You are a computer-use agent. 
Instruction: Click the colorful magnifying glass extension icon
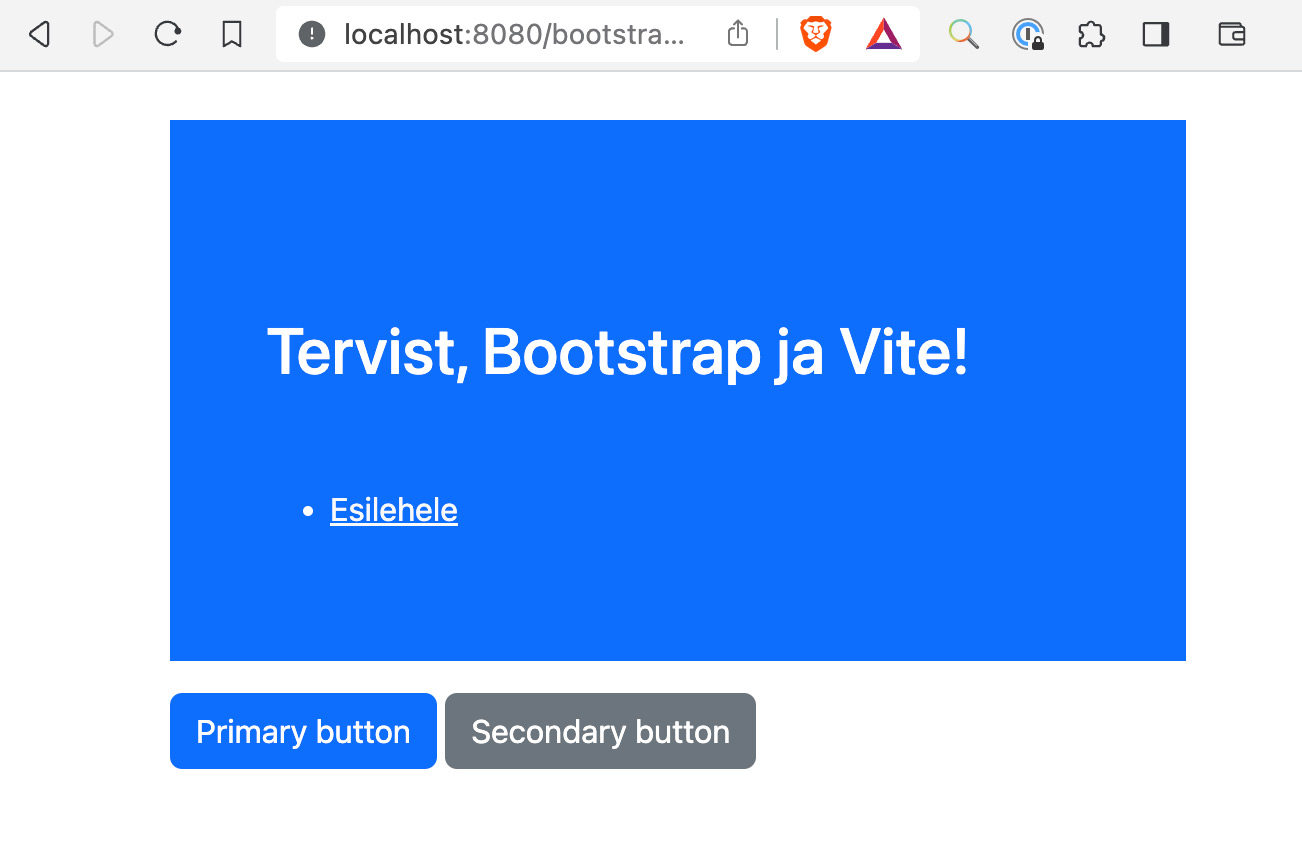(x=963, y=35)
